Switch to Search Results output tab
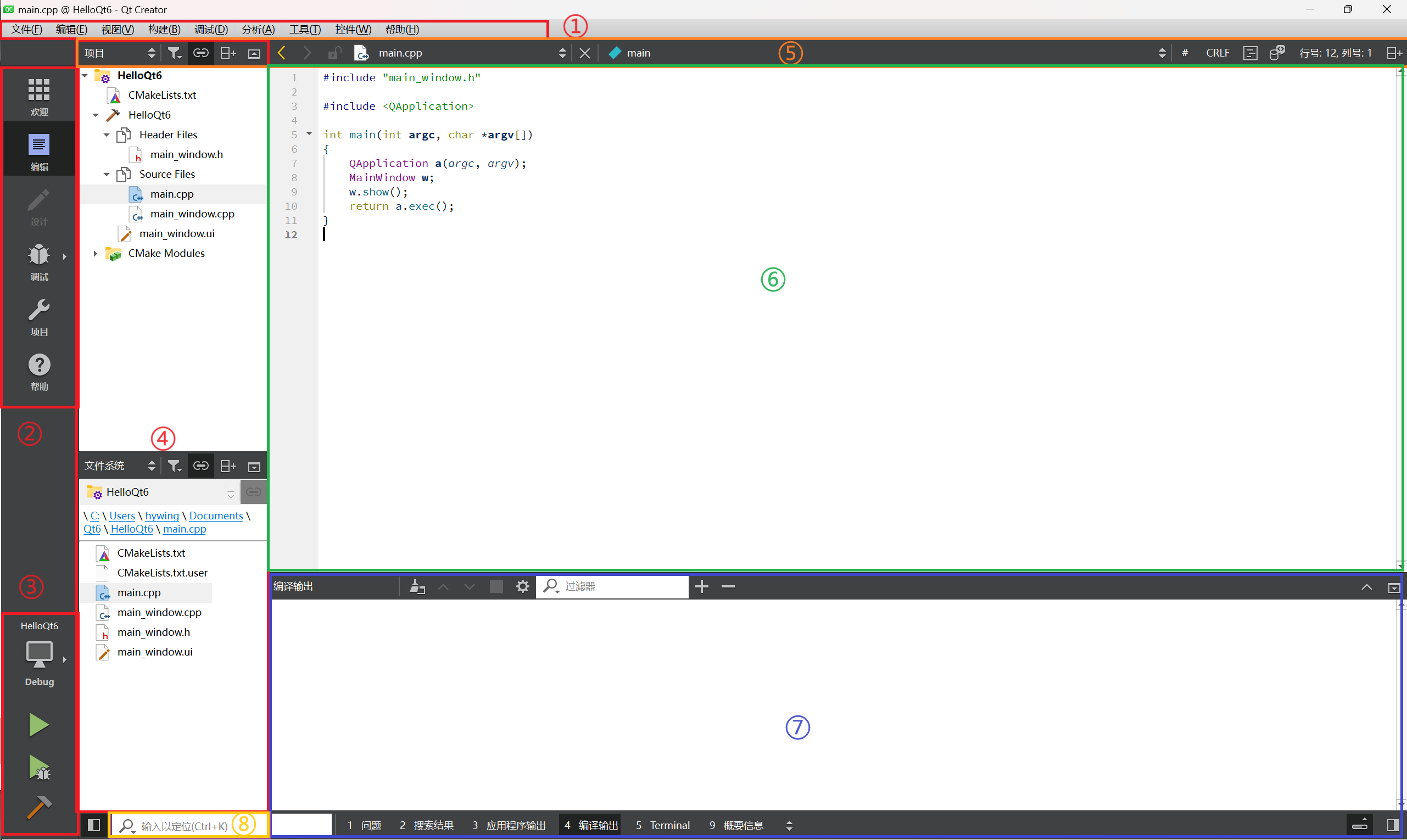This screenshot has height=840, width=1407. (426, 825)
